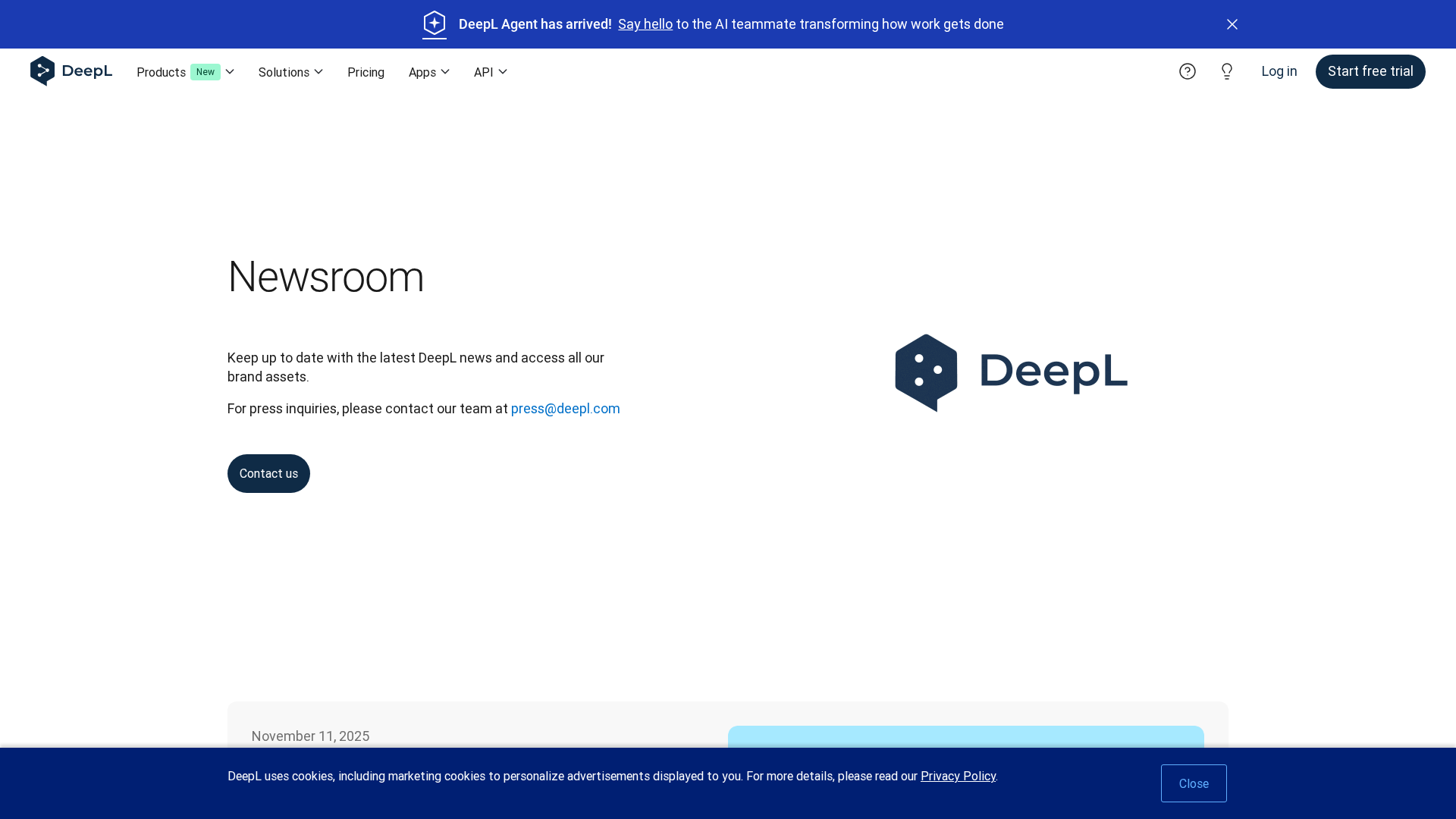Click the Log in link
1456x819 pixels.
[1279, 71]
